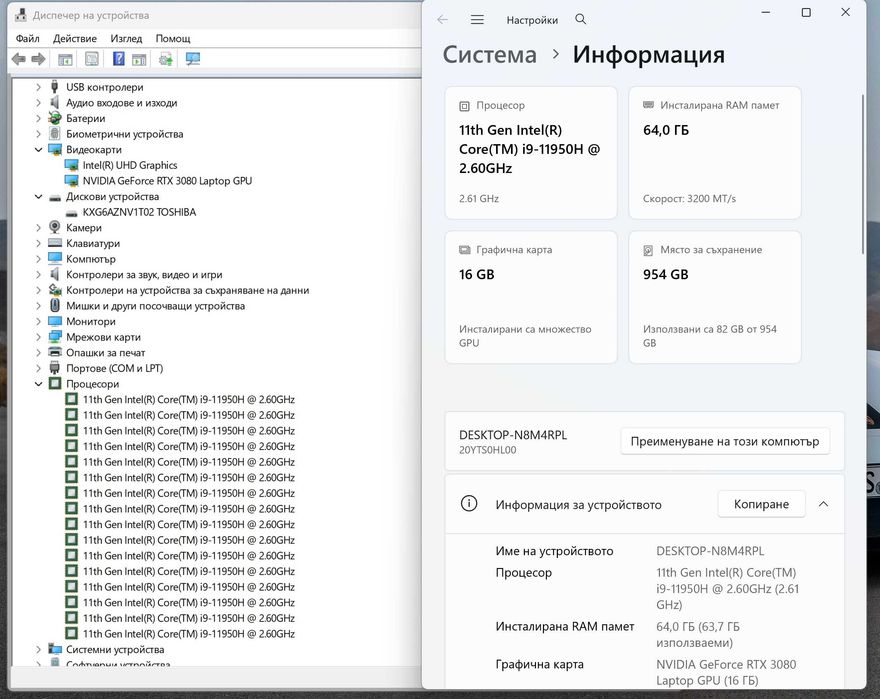Click the device information circle-i icon
880x699 pixels.
tap(469, 504)
